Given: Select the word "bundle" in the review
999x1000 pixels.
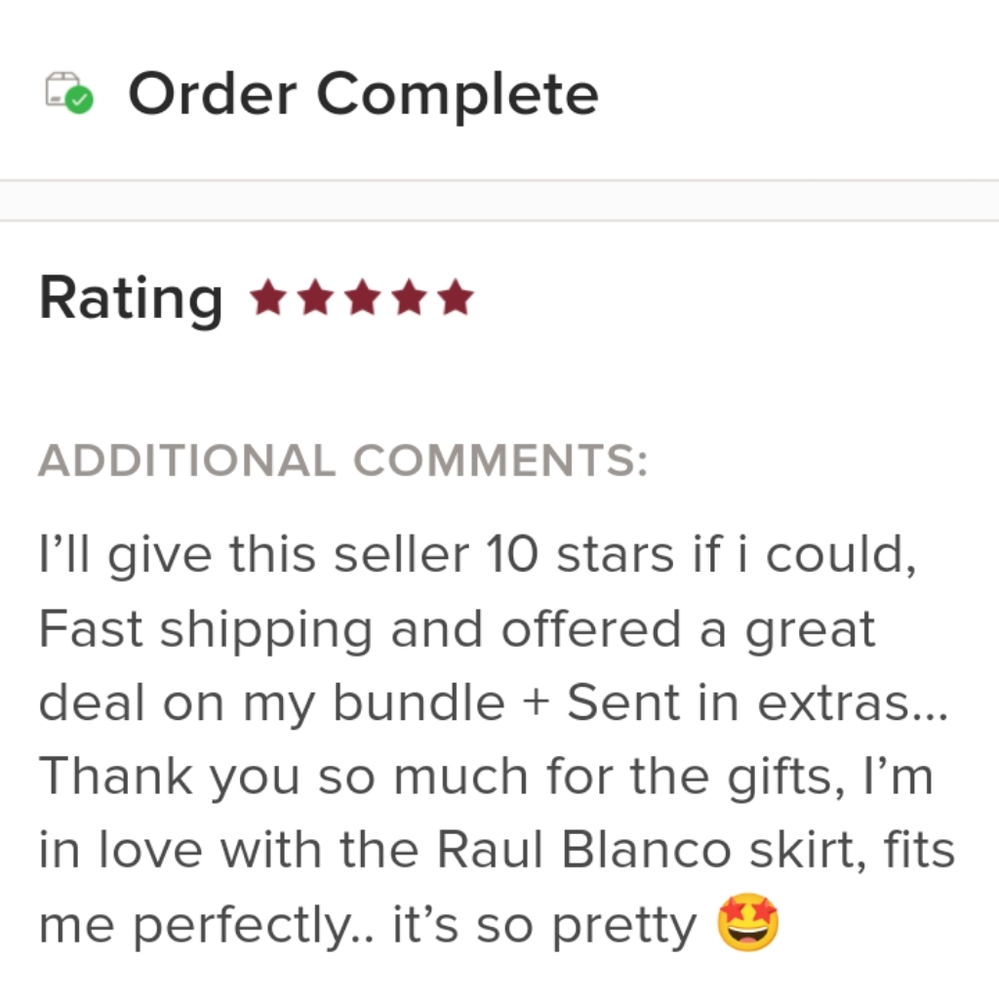Looking at the screenshot, I should [x=418, y=703].
